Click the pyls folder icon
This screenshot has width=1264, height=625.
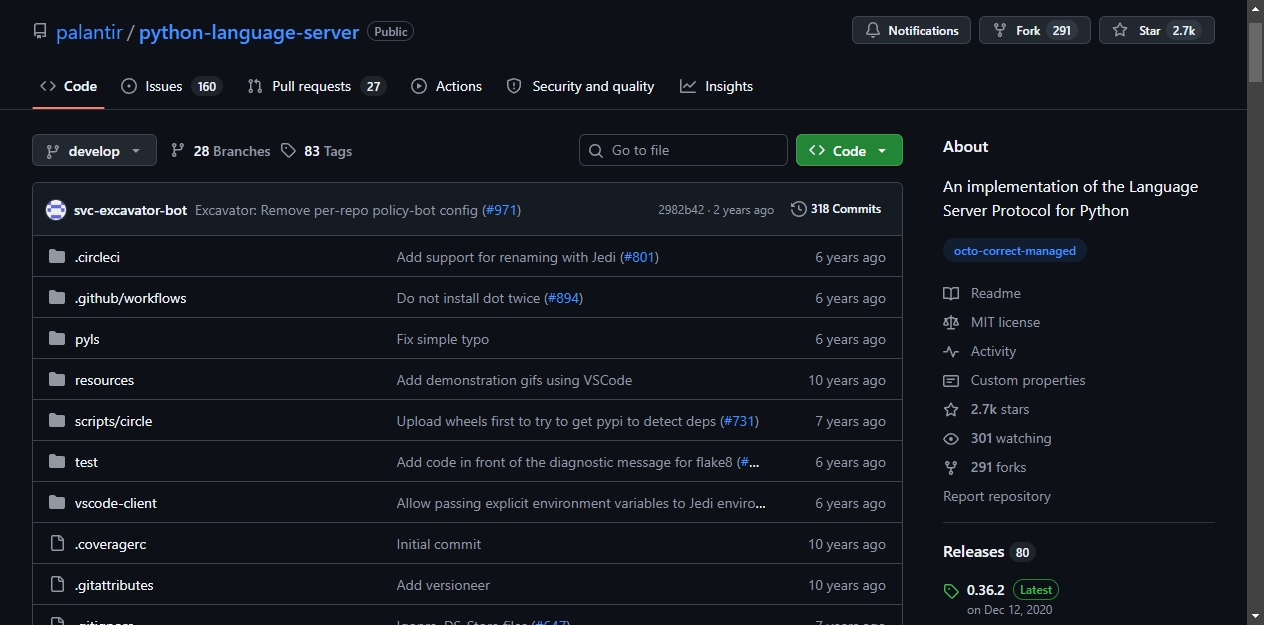57,339
